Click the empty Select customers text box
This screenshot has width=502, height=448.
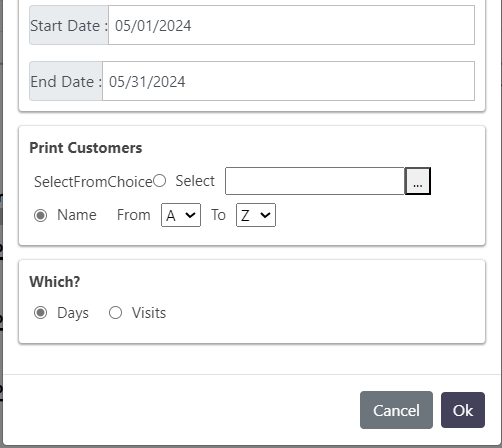[315, 181]
